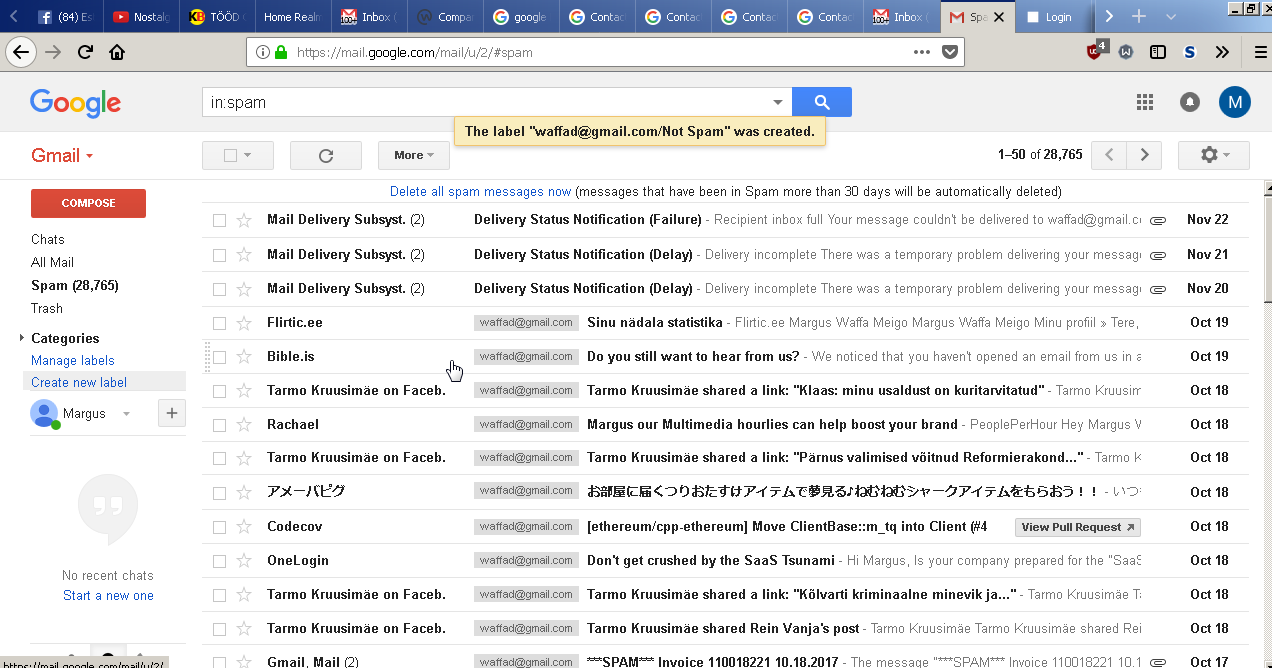Click browser home button
The height and width of the screenshot is (668, 1272).
coord(117,52)
